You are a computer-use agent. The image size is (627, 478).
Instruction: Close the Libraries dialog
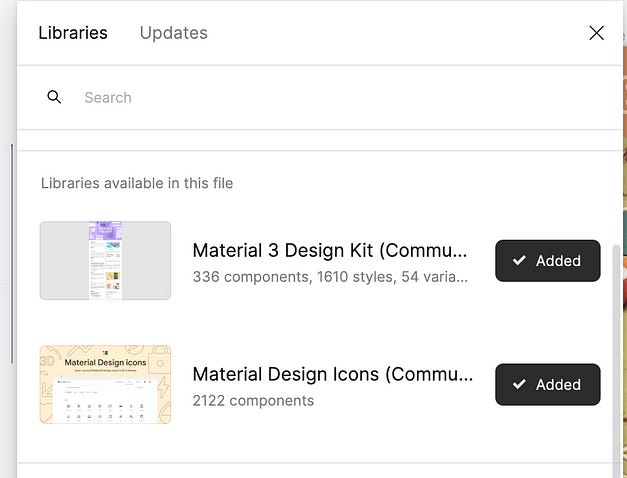596,33
